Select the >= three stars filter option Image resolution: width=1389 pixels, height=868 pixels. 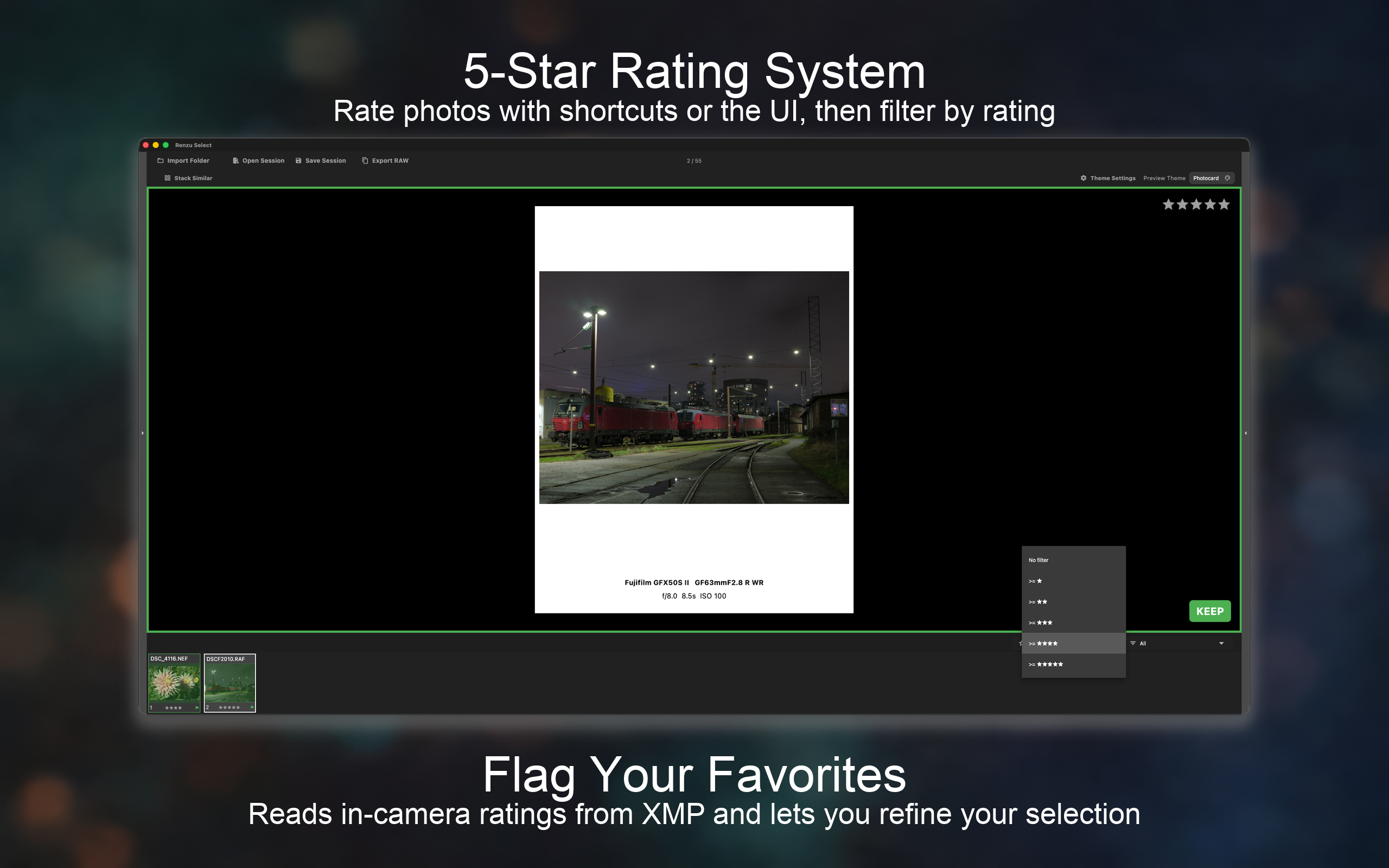[x=1041, y=623]
